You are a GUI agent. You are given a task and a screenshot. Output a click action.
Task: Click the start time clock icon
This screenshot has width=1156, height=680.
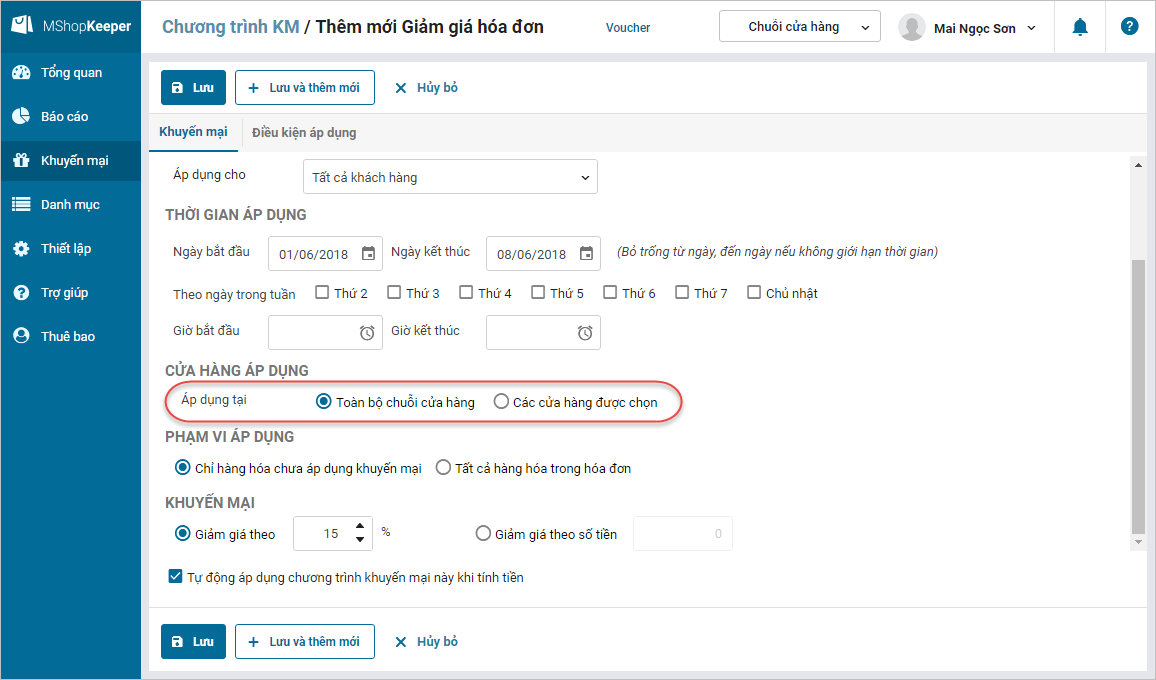pos(367,333)
